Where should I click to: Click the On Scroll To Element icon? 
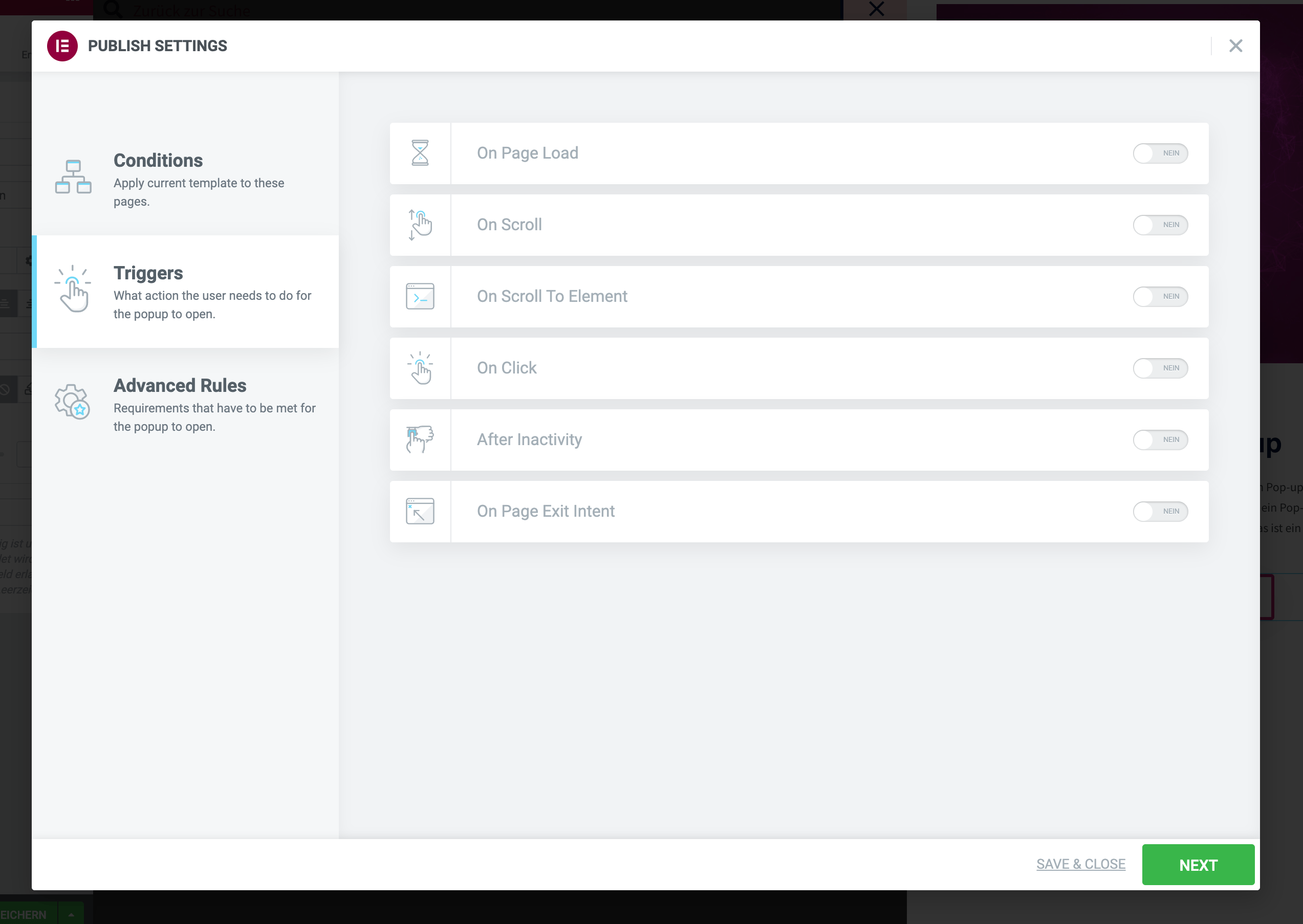[x=420, y=296]
